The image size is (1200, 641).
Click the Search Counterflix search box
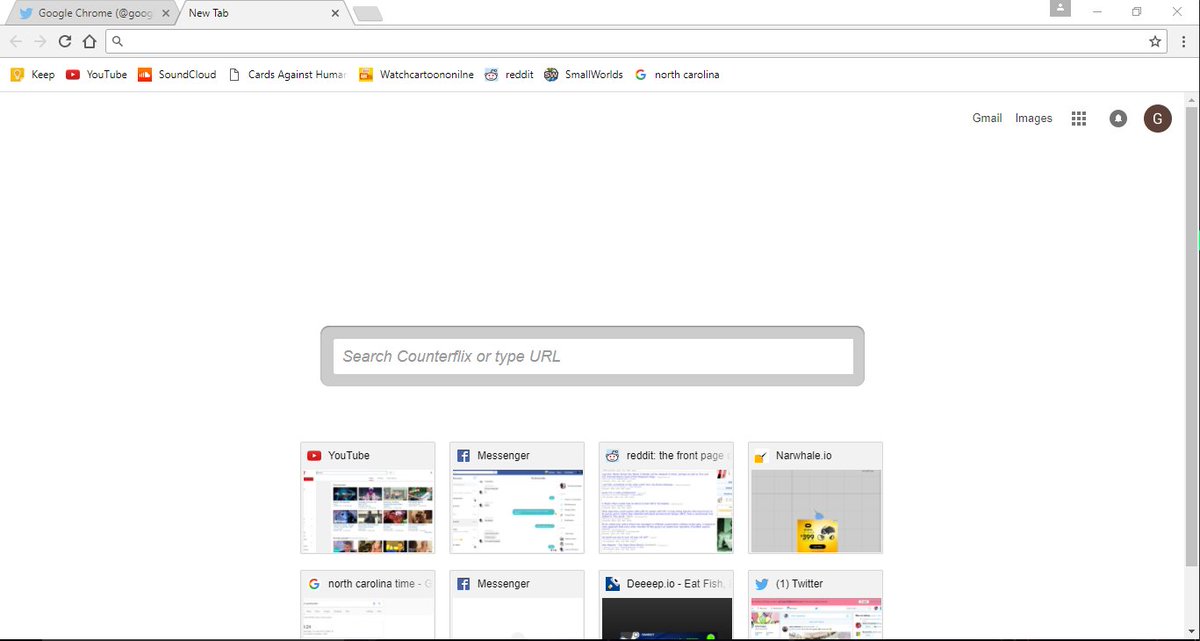593,356
